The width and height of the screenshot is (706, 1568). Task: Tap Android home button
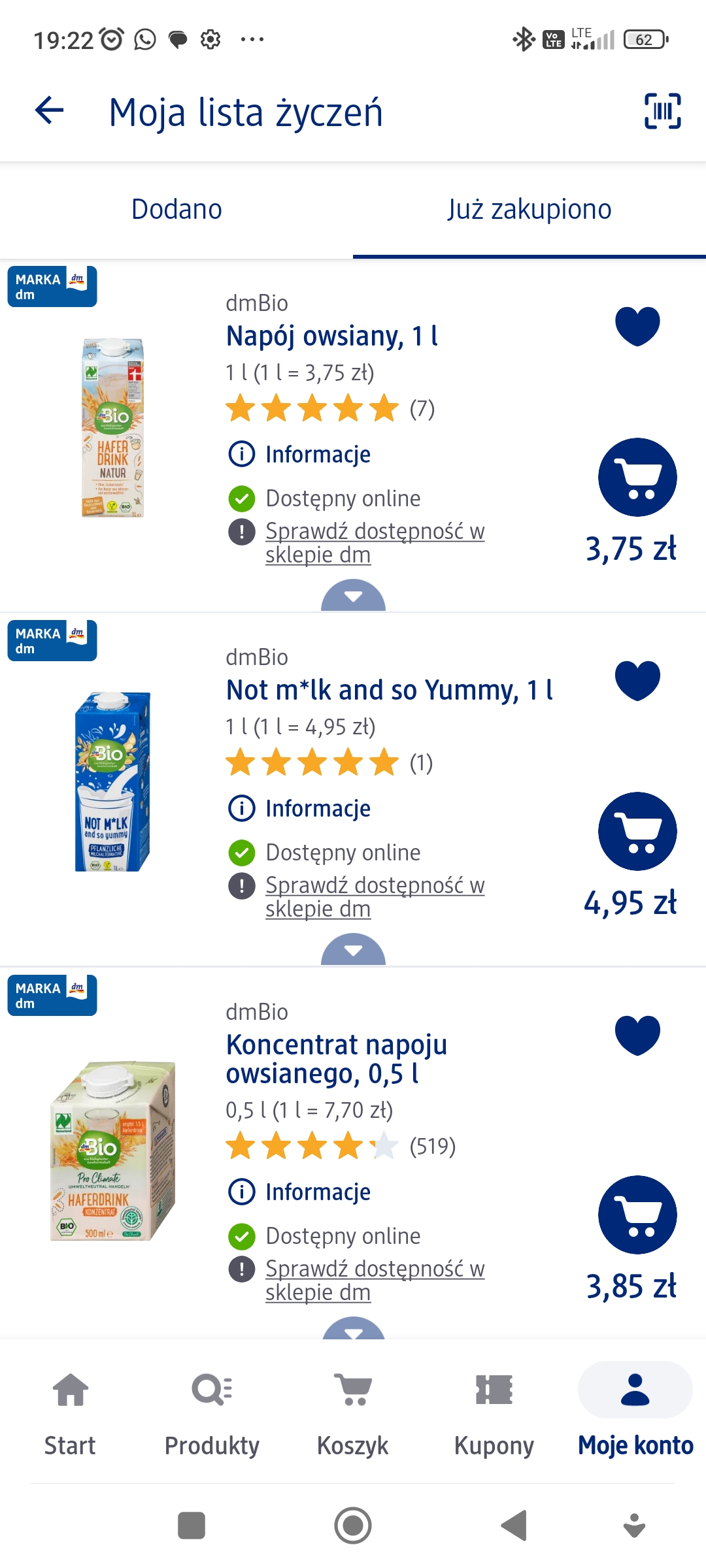353,1526
